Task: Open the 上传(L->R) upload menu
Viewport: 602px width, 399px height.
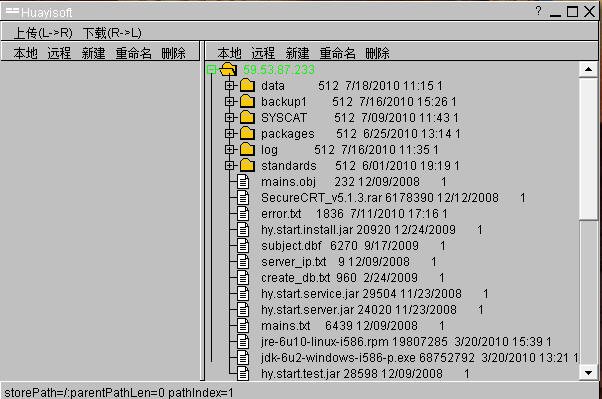Action: click(43, 33)
